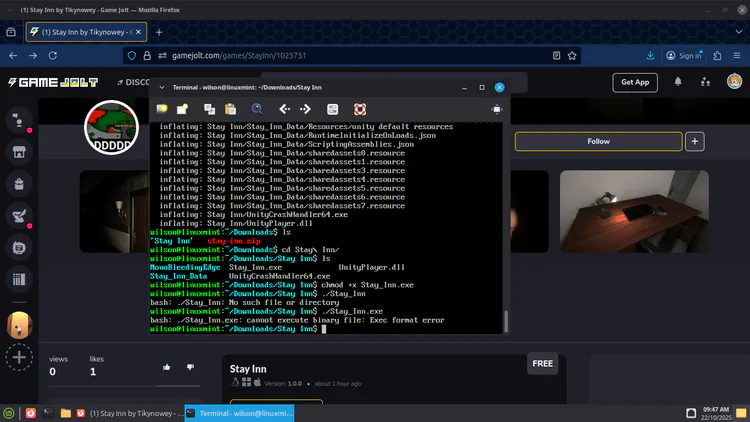Open Firefox extensions puzzle icon
The width and height of the screenshot is (750, 422).
717,56
